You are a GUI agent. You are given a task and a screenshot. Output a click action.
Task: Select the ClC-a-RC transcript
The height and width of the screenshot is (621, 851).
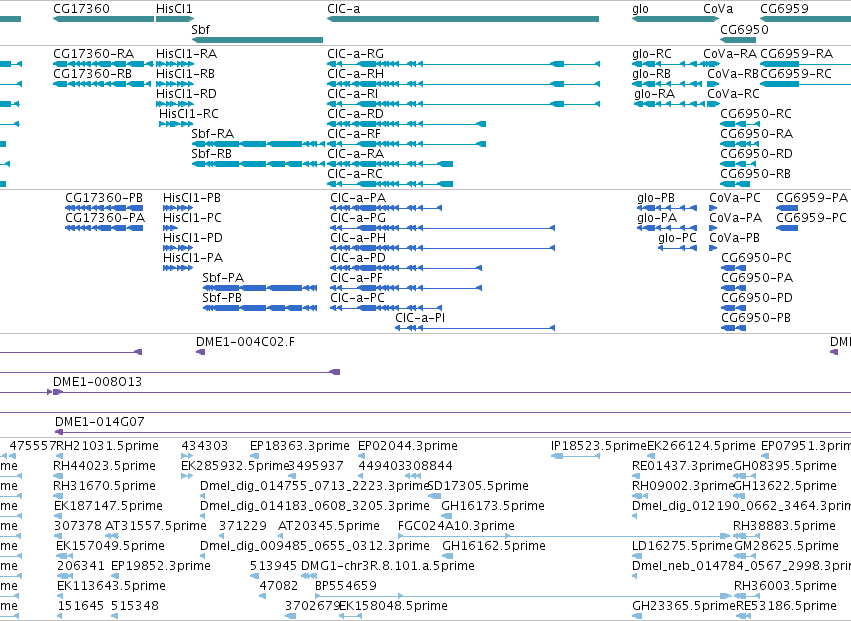tap(390, 184)
